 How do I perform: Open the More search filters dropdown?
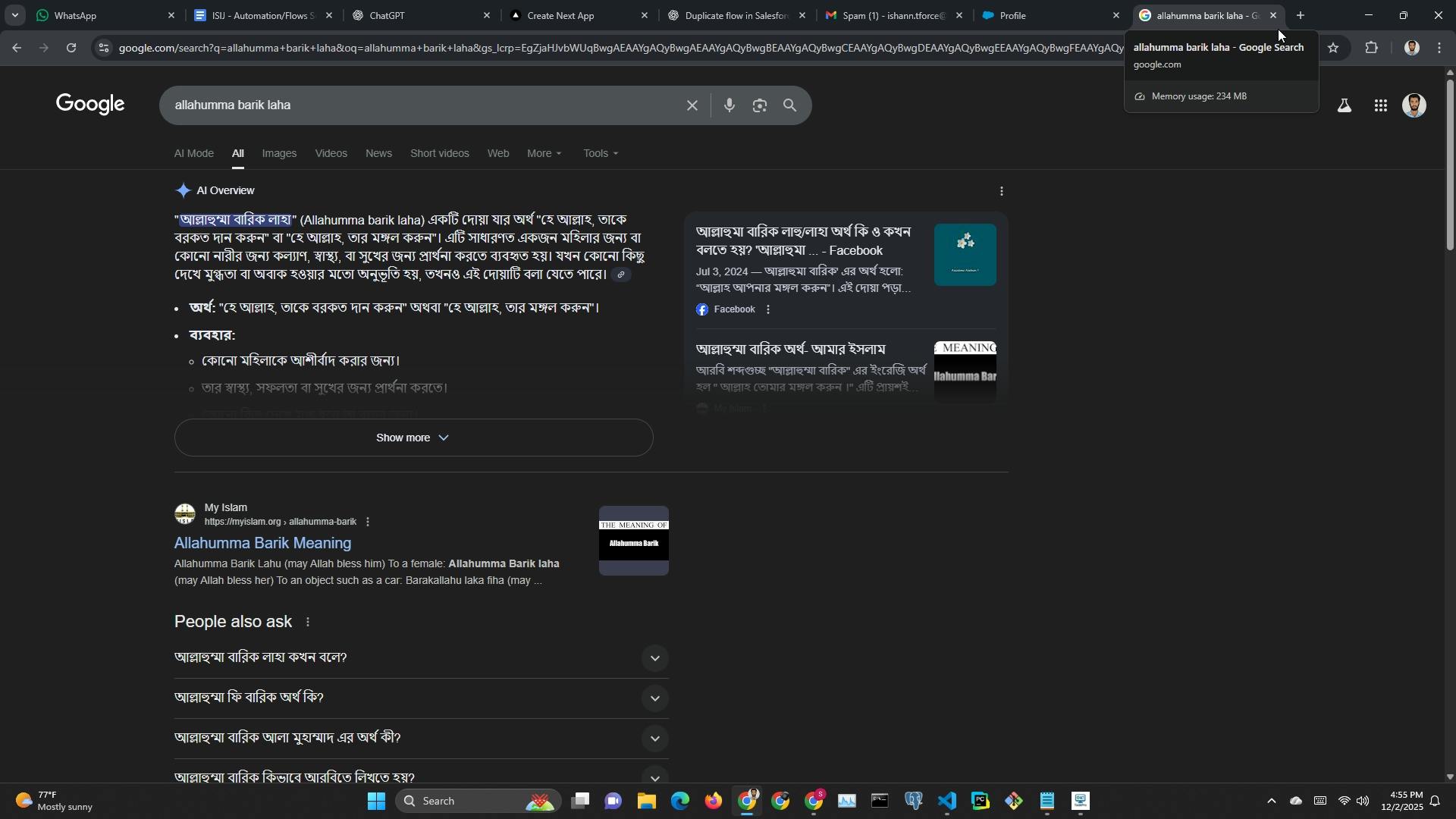pyautogui.click(x=544, y=153)
